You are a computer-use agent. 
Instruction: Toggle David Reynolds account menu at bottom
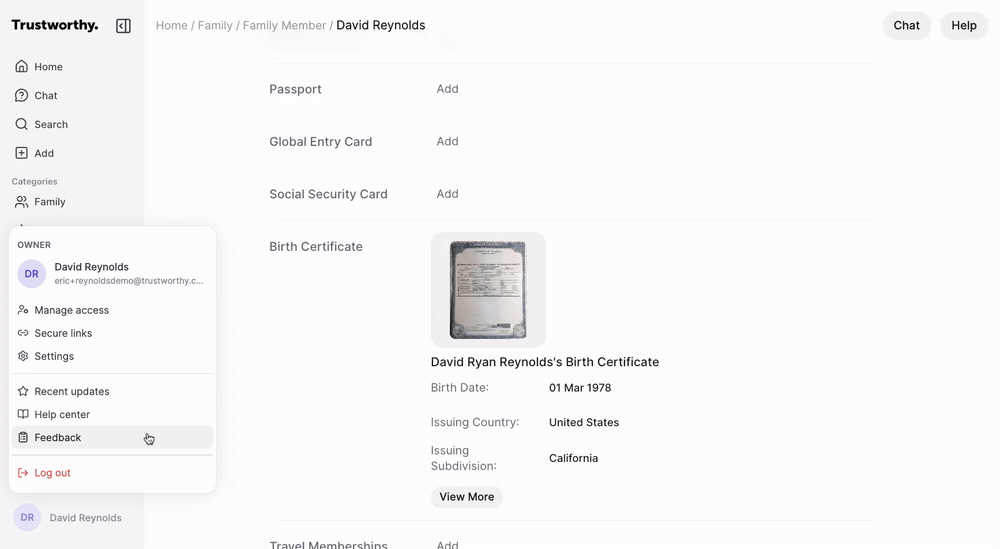pos(68,518)
